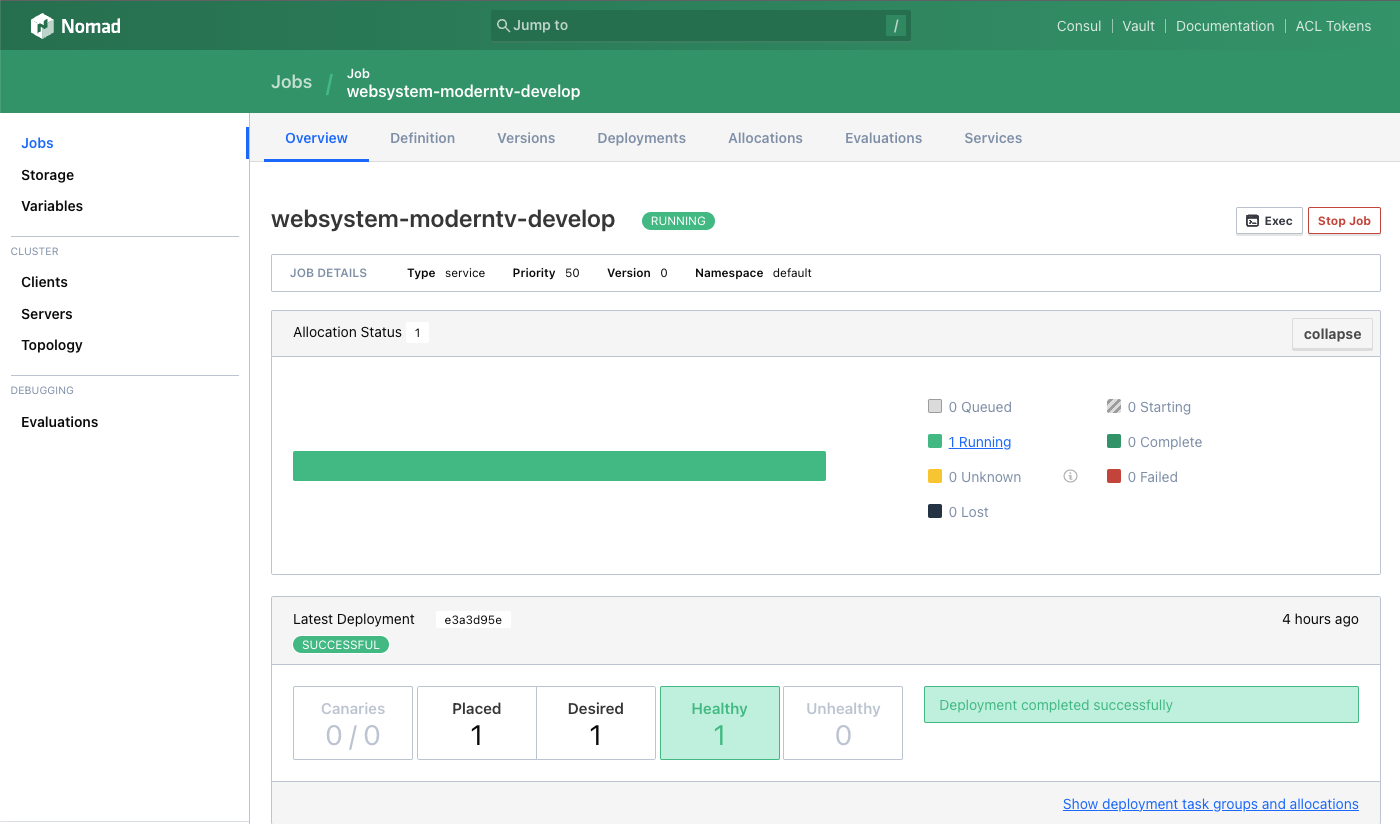Open the Evaluations tab
1400x824 pixels.
coord(883,138)
